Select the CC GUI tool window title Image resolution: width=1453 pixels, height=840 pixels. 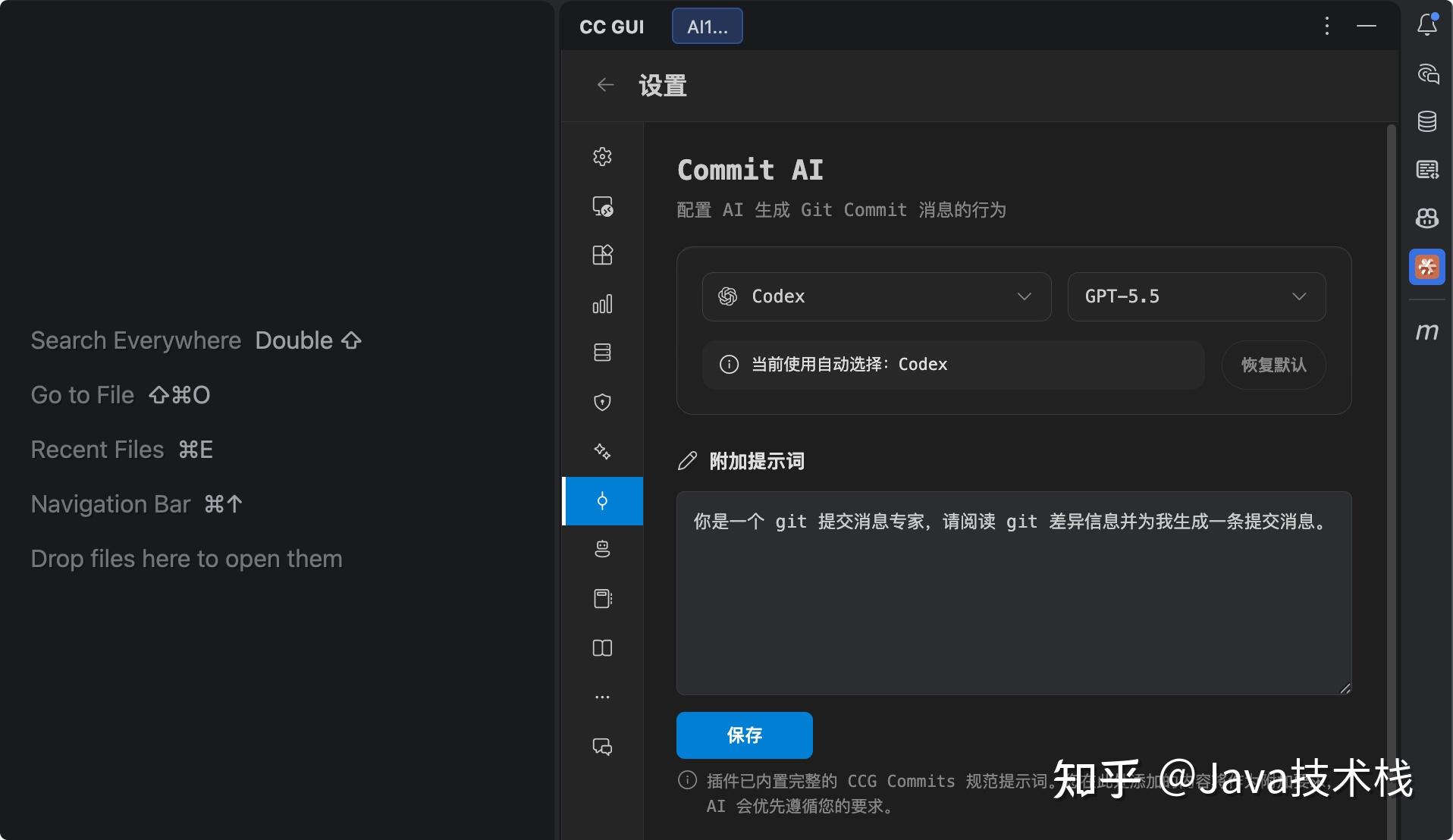(x=612, y=27)
